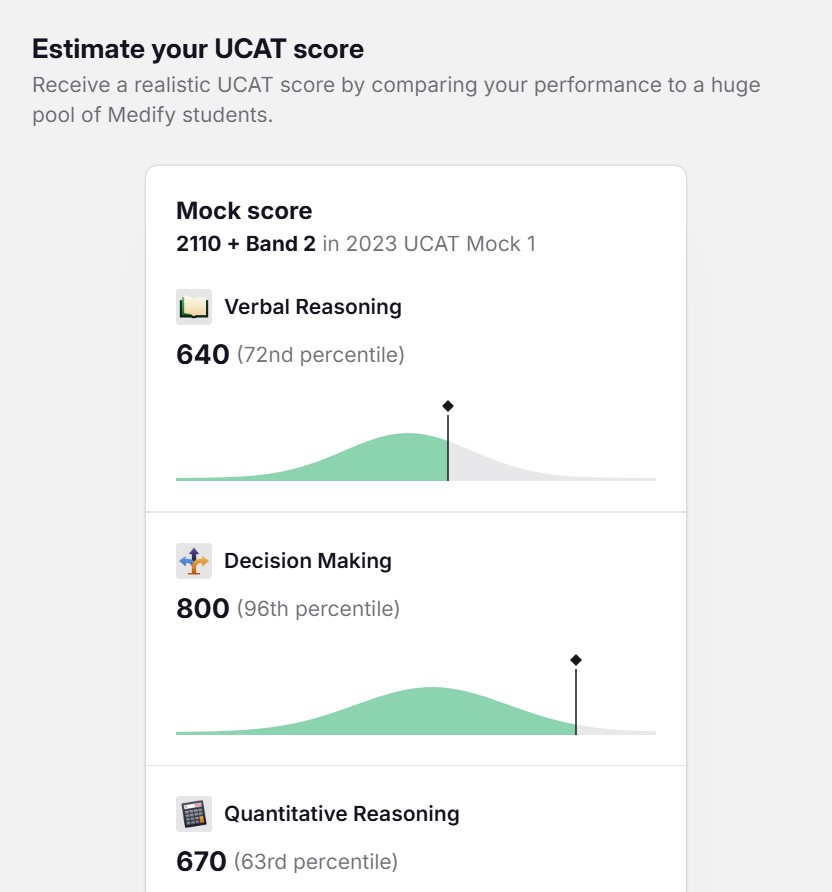Click the "Mock score" card title
832x892 pixels.
[x=244, y=211]
